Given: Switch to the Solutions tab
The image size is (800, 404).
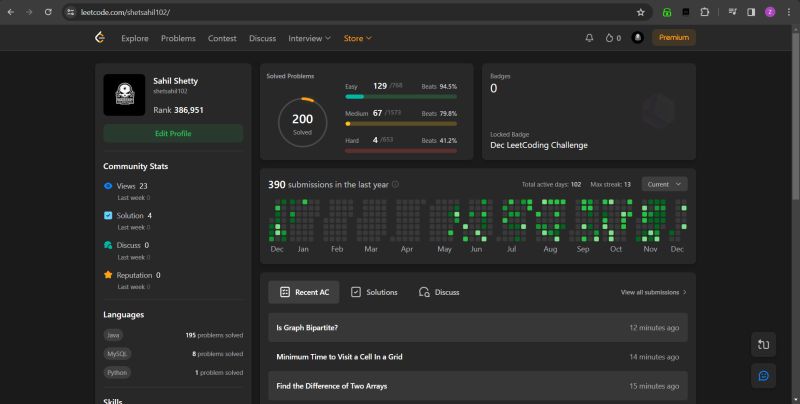Looking at the screenshot, I should tap(374, 292).
